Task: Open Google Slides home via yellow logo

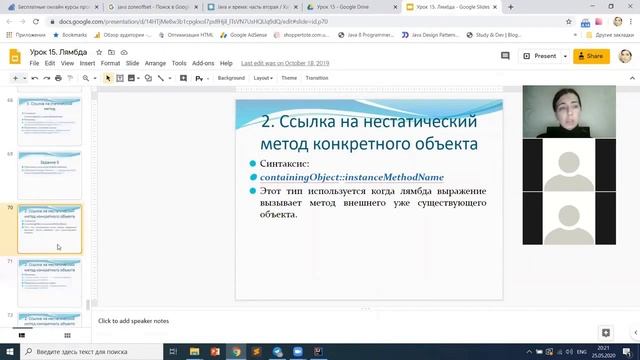Action: (x=15, y=57)
